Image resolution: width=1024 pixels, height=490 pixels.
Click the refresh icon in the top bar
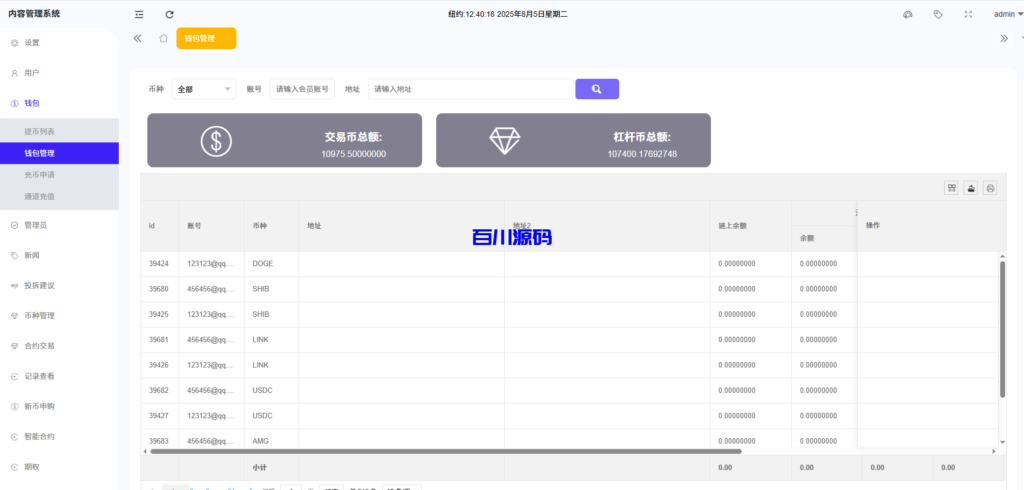[x=169, y=14]
